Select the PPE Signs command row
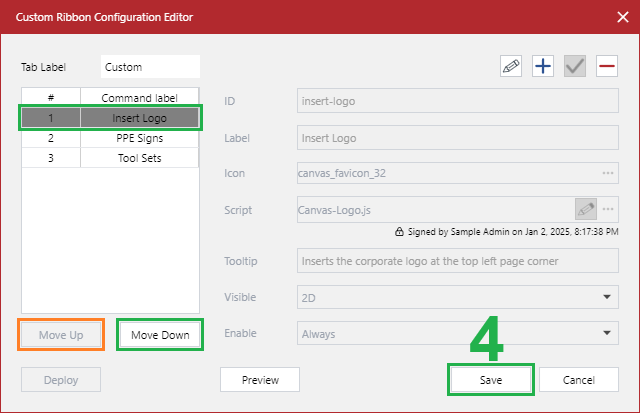This screenshot has width=640, height=413. [x=138, y=138]
